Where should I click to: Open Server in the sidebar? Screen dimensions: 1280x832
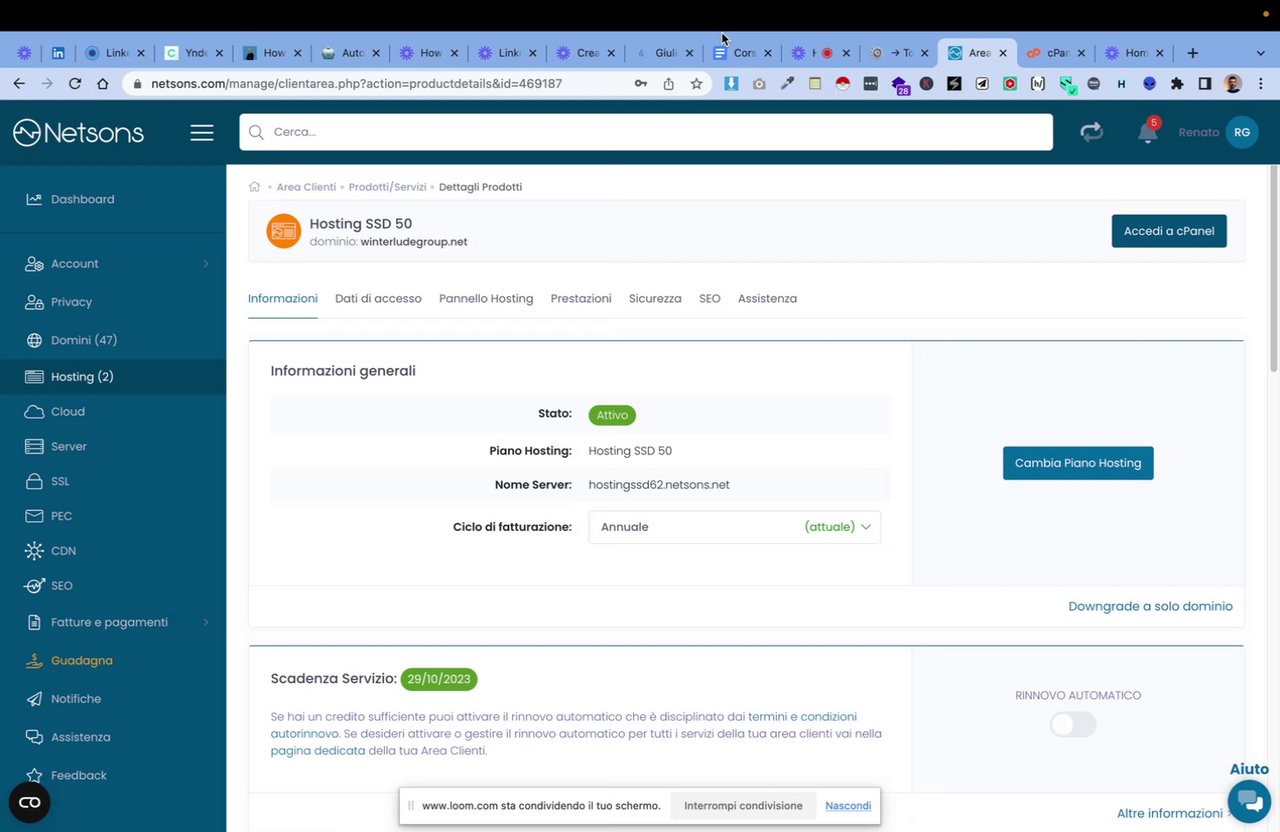[x=69, y=447]
